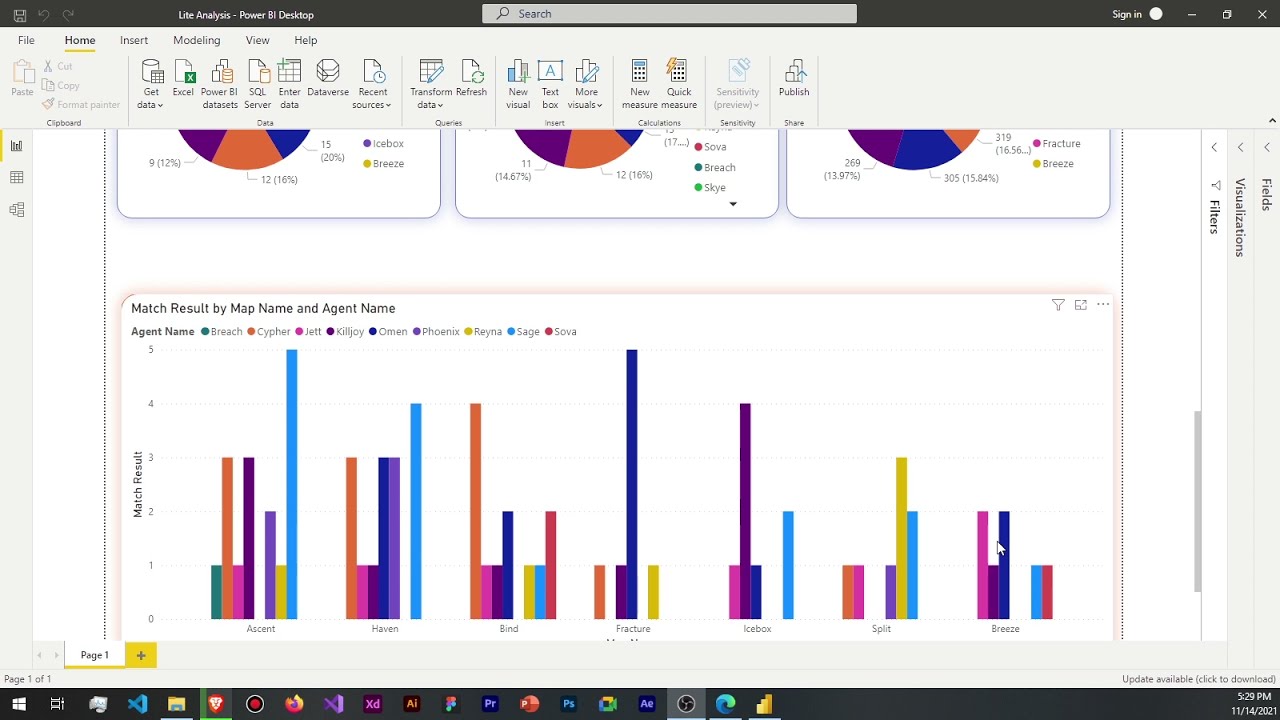Click Sign in link
This screenshot has width=1280, height=720.
[1127, 14]
